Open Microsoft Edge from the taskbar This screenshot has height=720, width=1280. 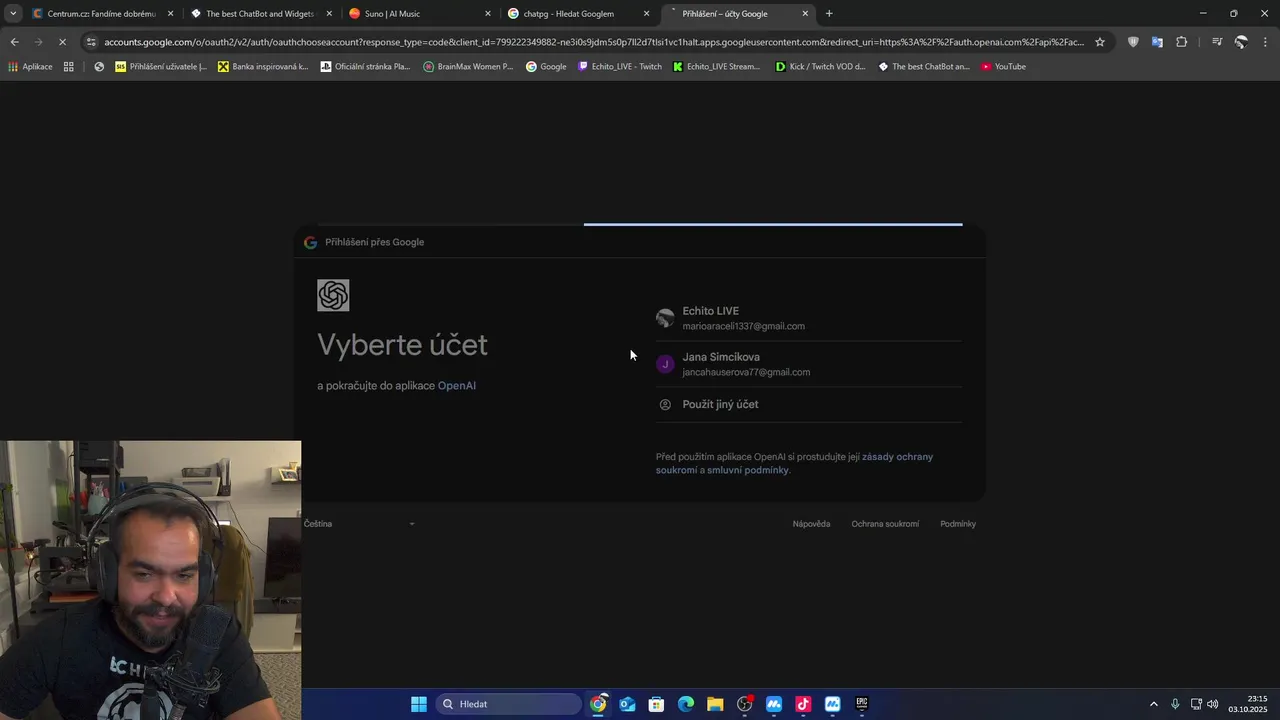pos(686,704)
